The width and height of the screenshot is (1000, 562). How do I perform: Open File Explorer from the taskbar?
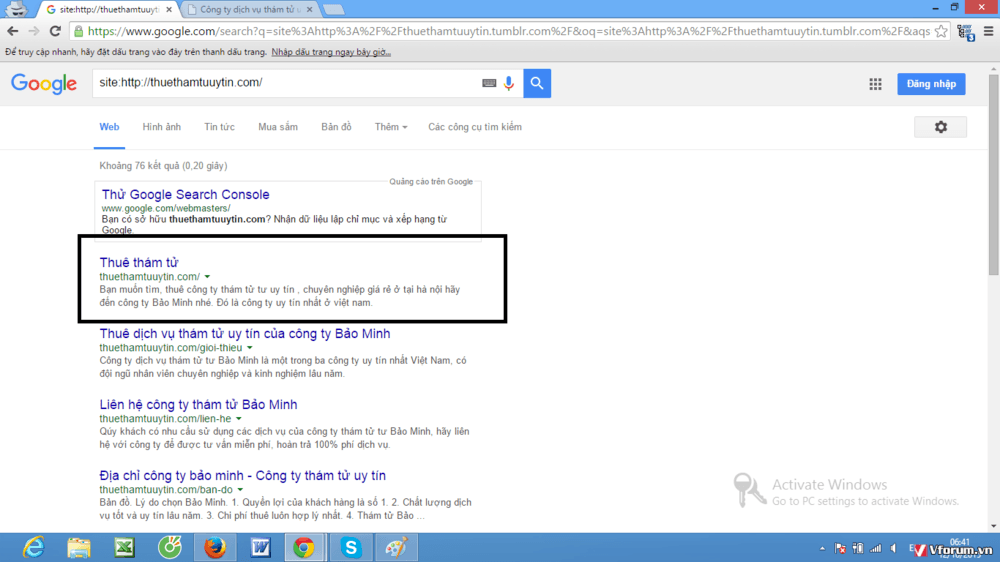tap(79, 547)
